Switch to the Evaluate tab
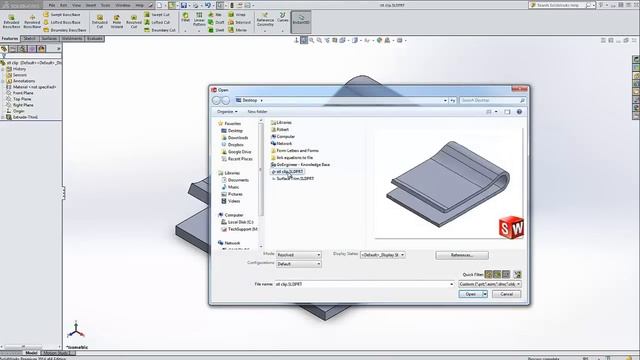The height and width of the screenshot is (360, 640). pos(94,39)
